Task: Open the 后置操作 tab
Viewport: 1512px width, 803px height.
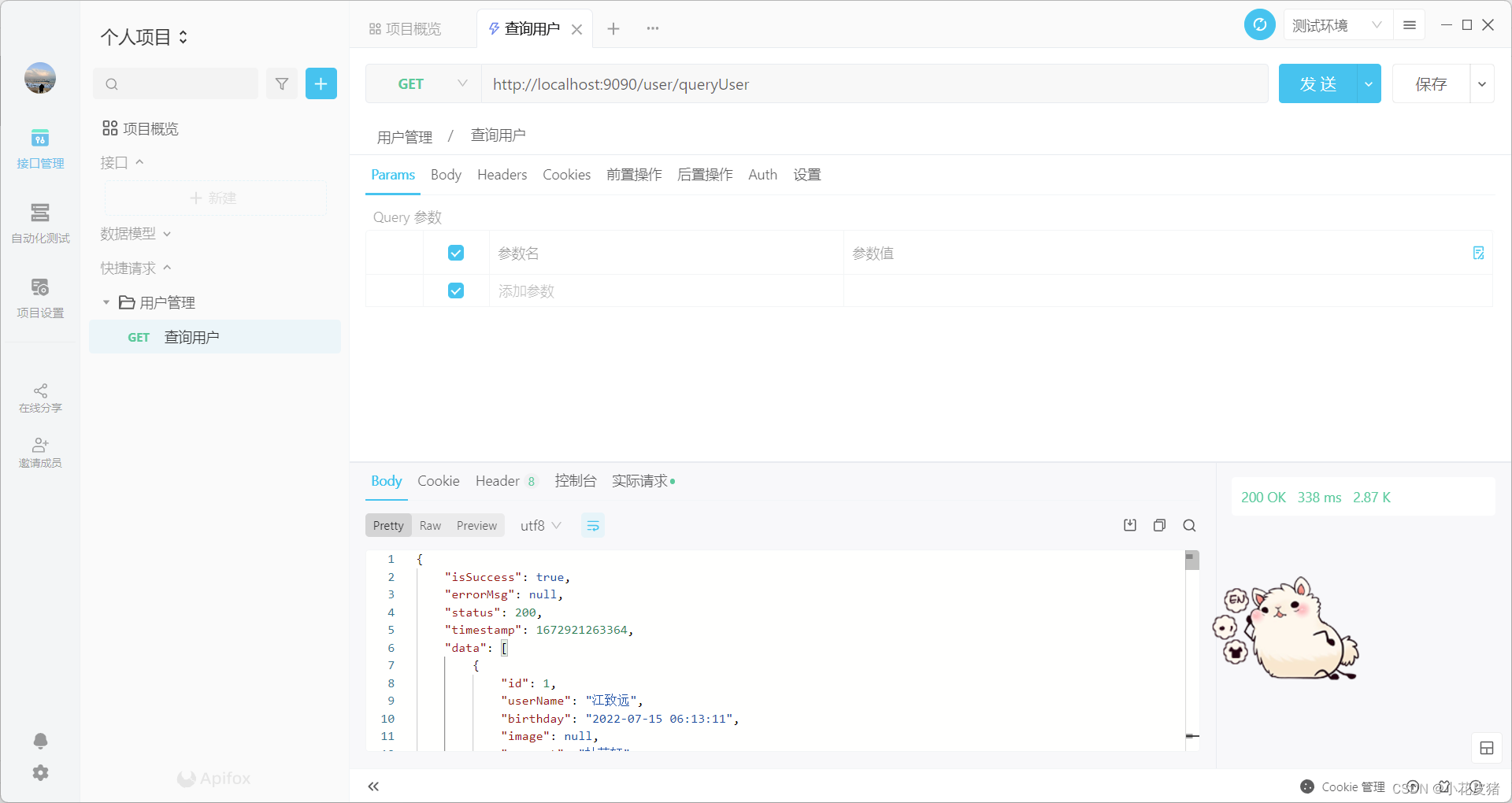Action: [x=705, y=175]
